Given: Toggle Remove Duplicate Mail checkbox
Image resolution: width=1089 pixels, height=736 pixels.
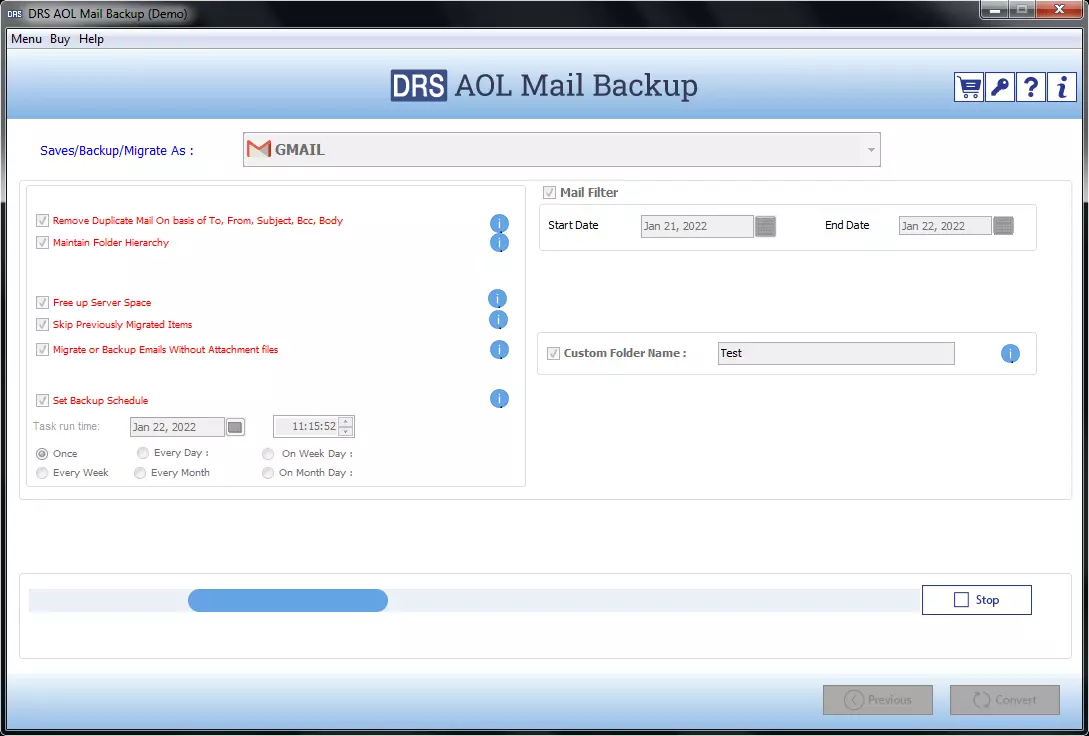Looking at the screenshot, I should tap(42, 221).
